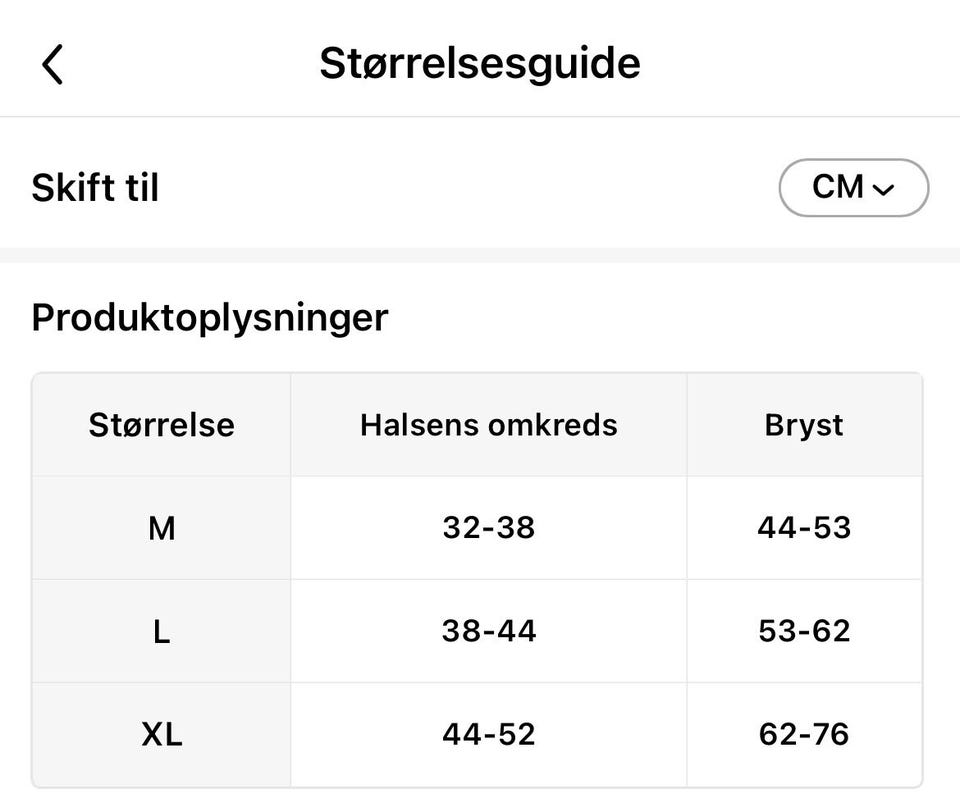Select the Størrelse column header
Screen dimensions: 960x798
161,425
